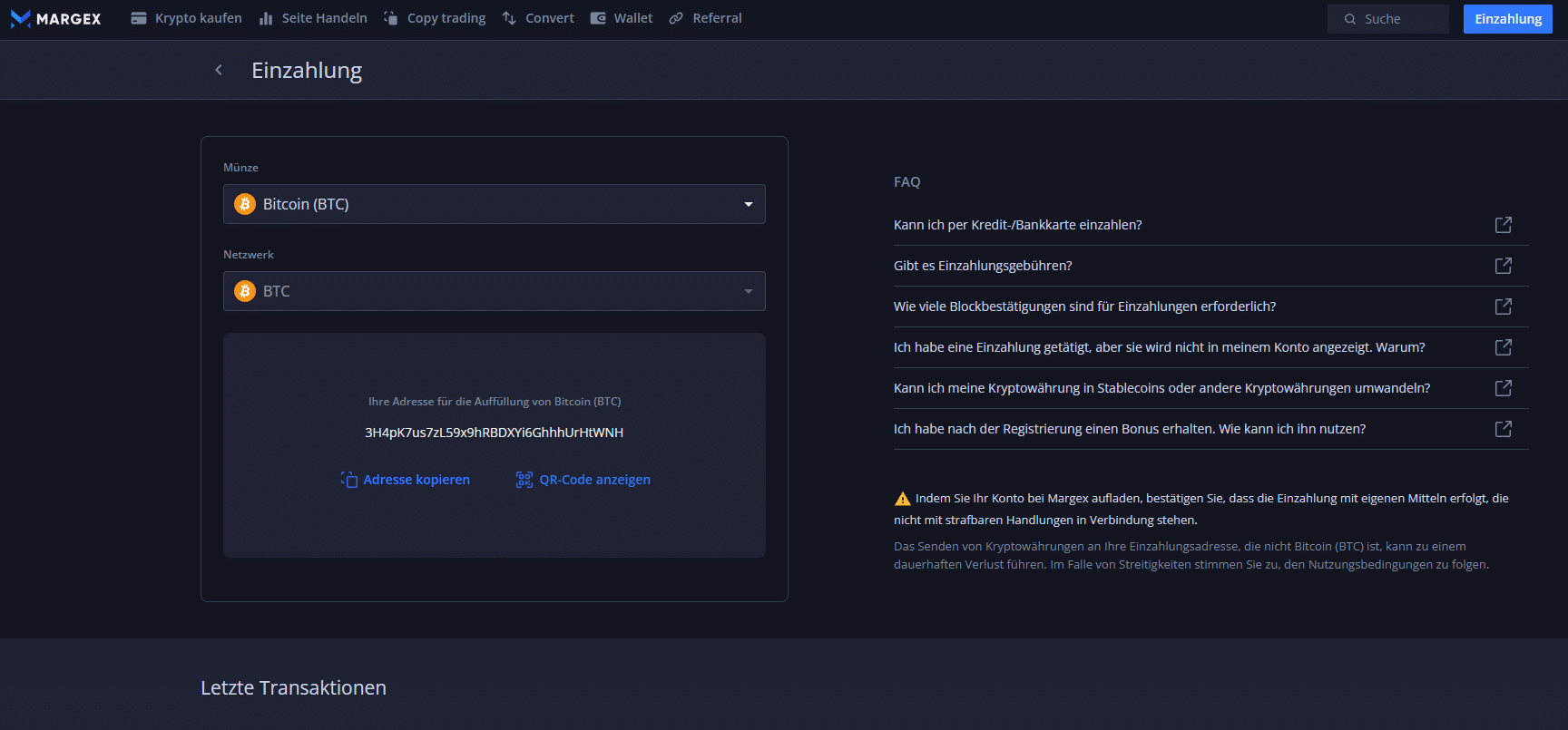Open external link icon for Kredit-/Bankkarte question
This screenshot has height=730, width=1568.
click(x=1504, y=225)
